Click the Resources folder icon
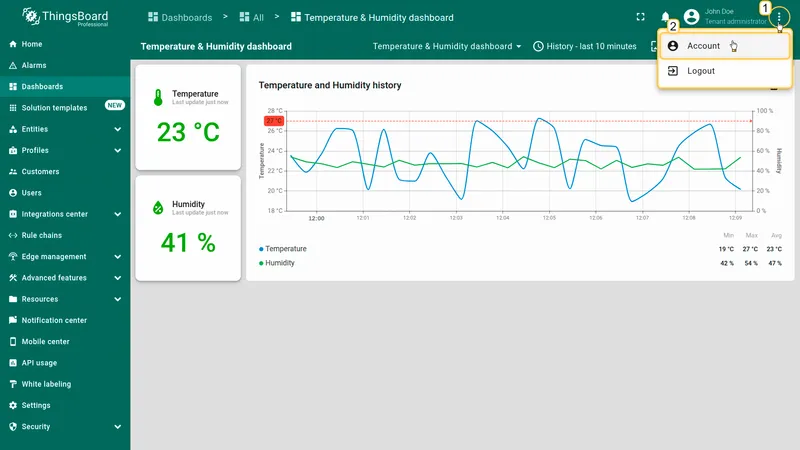This screenshot has width=800, height=450. tap(13, 299)
